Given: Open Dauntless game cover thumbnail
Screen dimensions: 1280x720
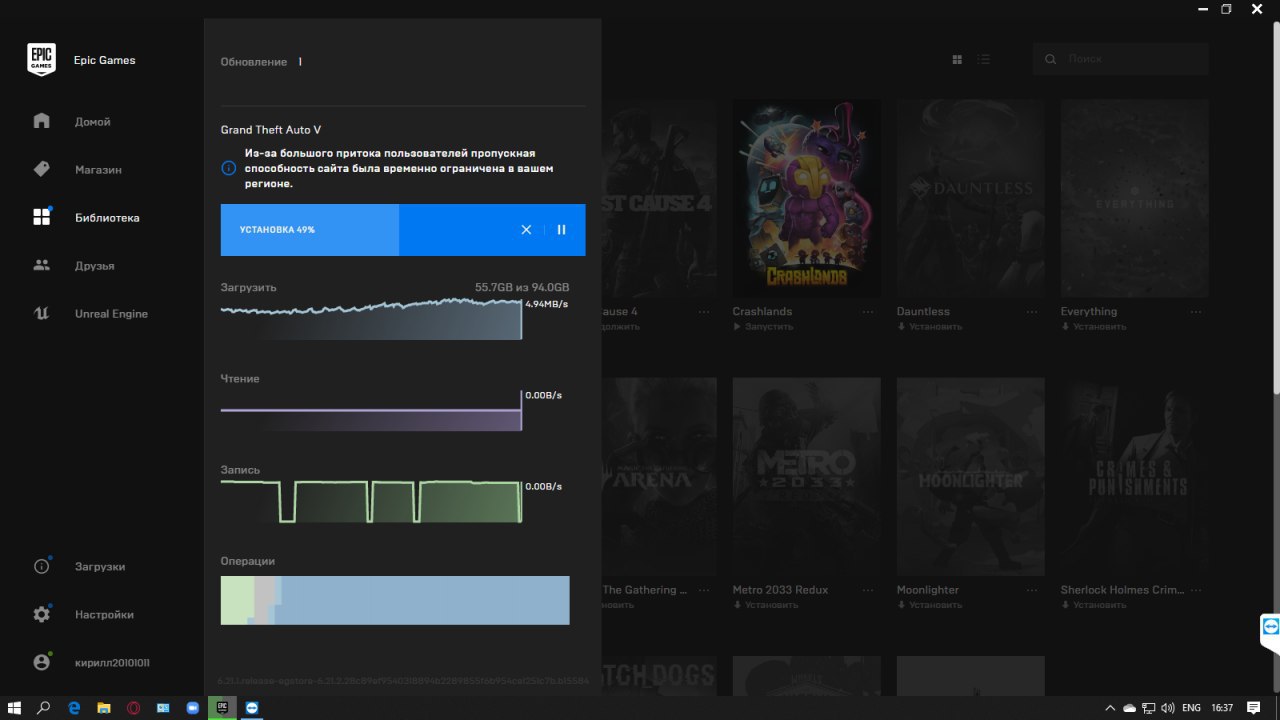Looking at the screenshot, I should (971, 198).
